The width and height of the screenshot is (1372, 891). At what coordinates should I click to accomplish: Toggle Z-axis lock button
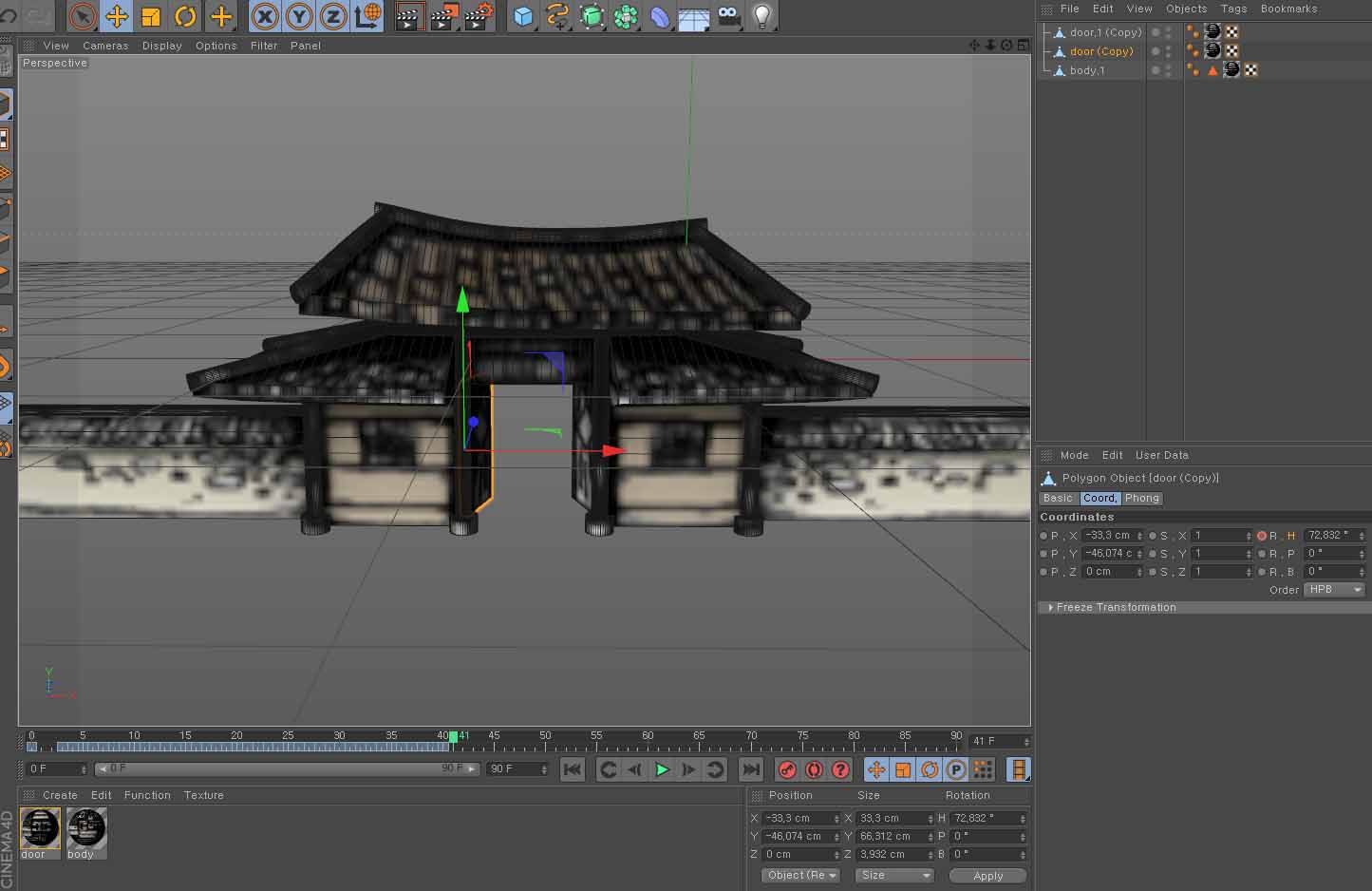point(333,16)
